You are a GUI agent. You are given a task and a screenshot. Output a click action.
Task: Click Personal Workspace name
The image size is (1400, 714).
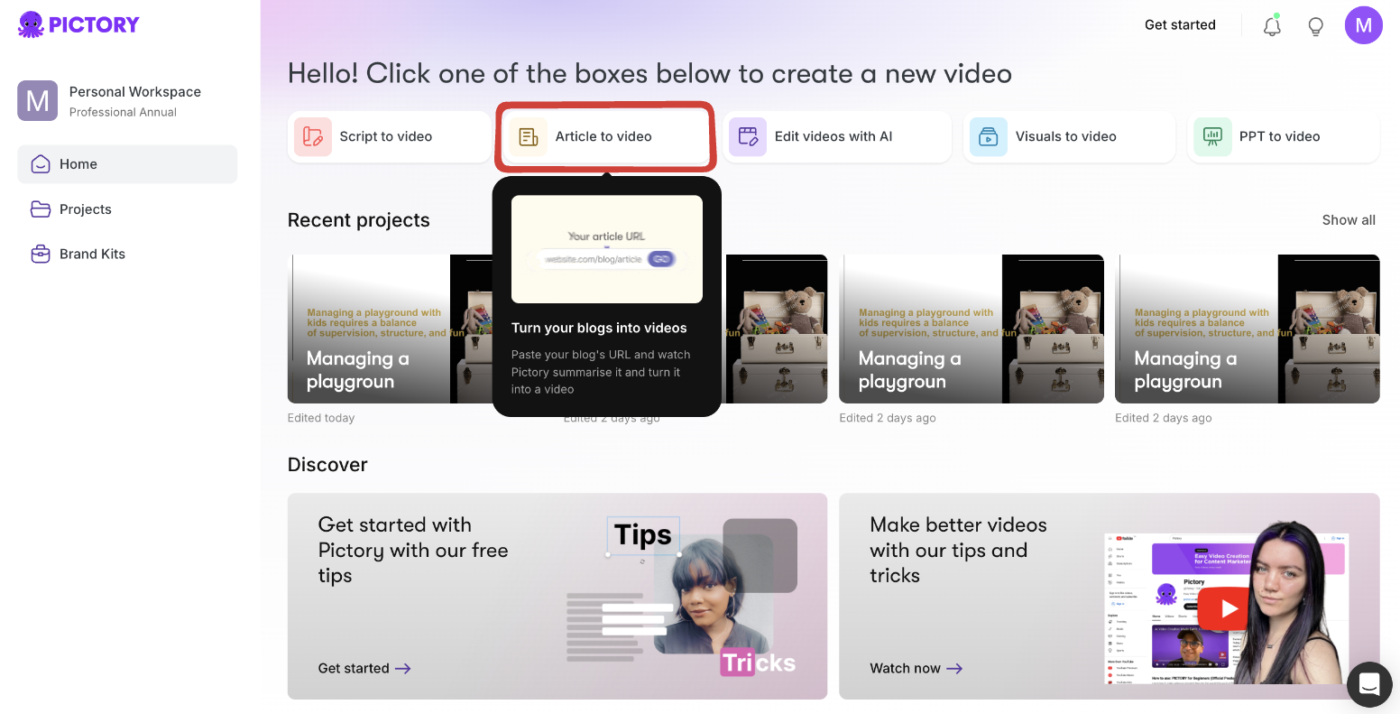point(135,92)
